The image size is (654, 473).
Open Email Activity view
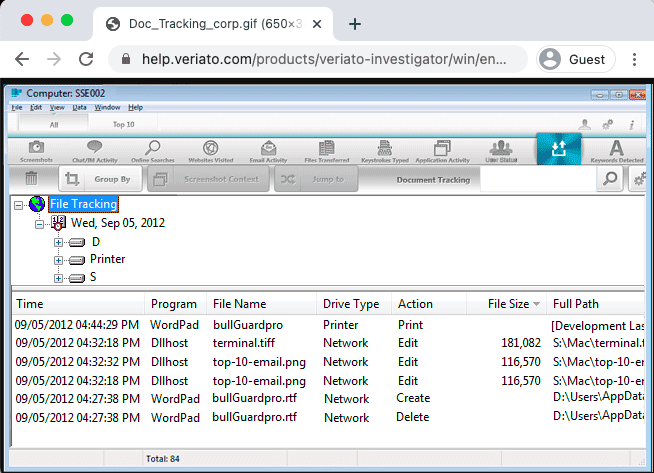pos(268,151)
